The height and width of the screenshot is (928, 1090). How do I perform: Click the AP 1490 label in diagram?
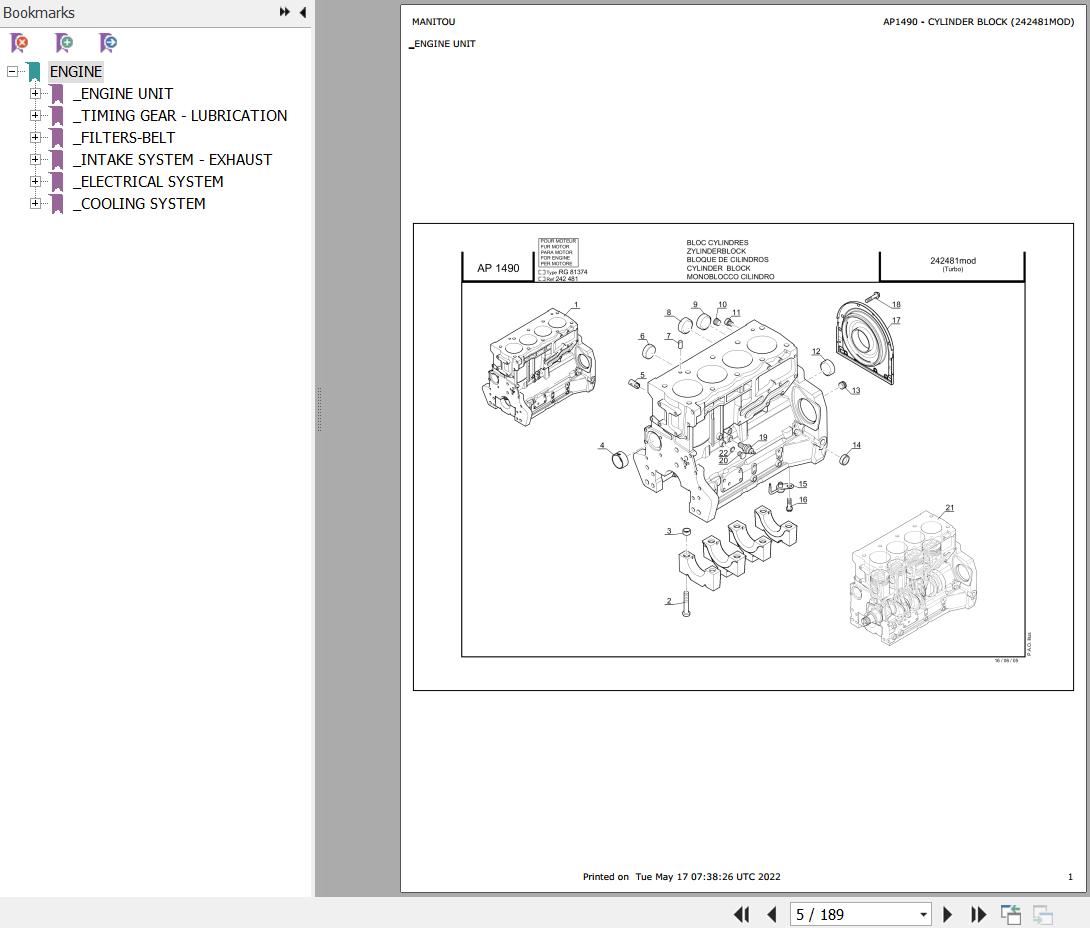click(x=498, y=268)
